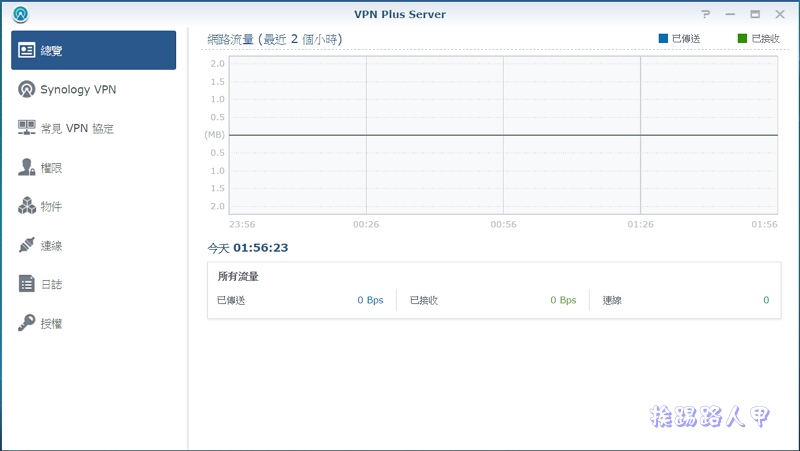Screen dimensions: 800x451
Task: Minimize the VPN Plus Server window
Action: [x=730, y=14]
